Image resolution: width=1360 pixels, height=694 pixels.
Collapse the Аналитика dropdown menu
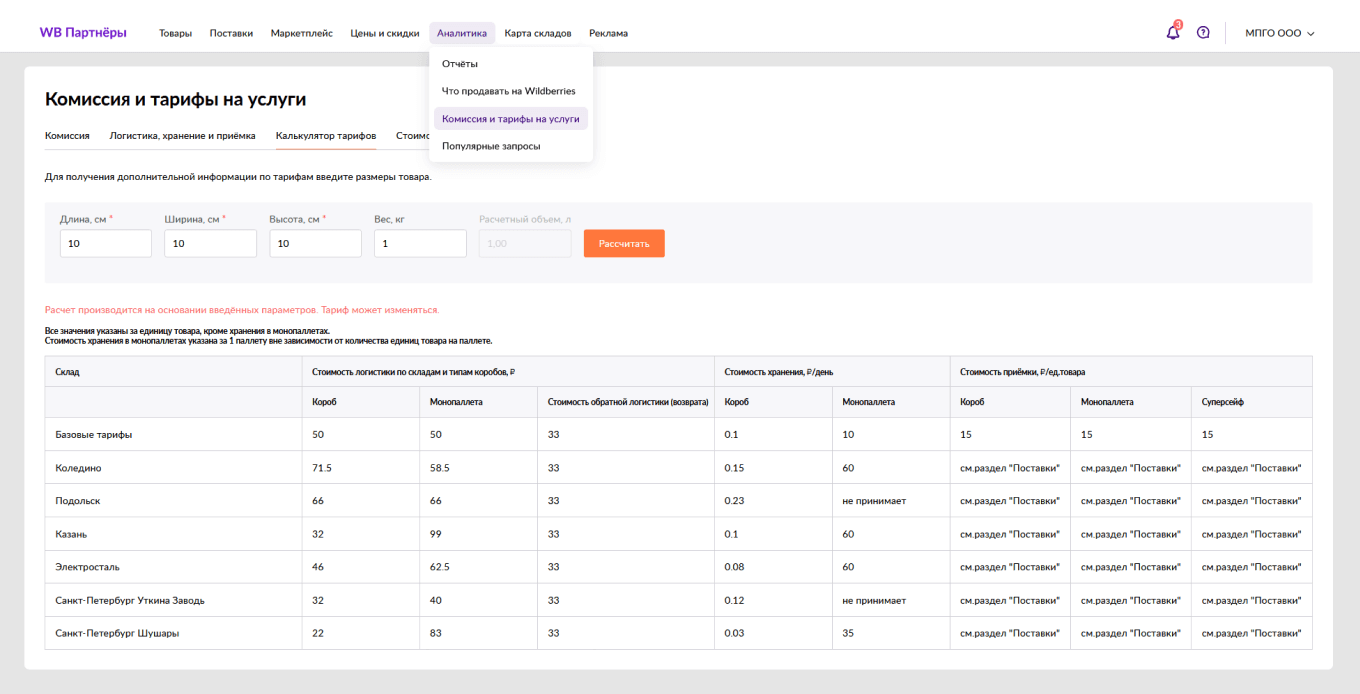tap(462, 33)
